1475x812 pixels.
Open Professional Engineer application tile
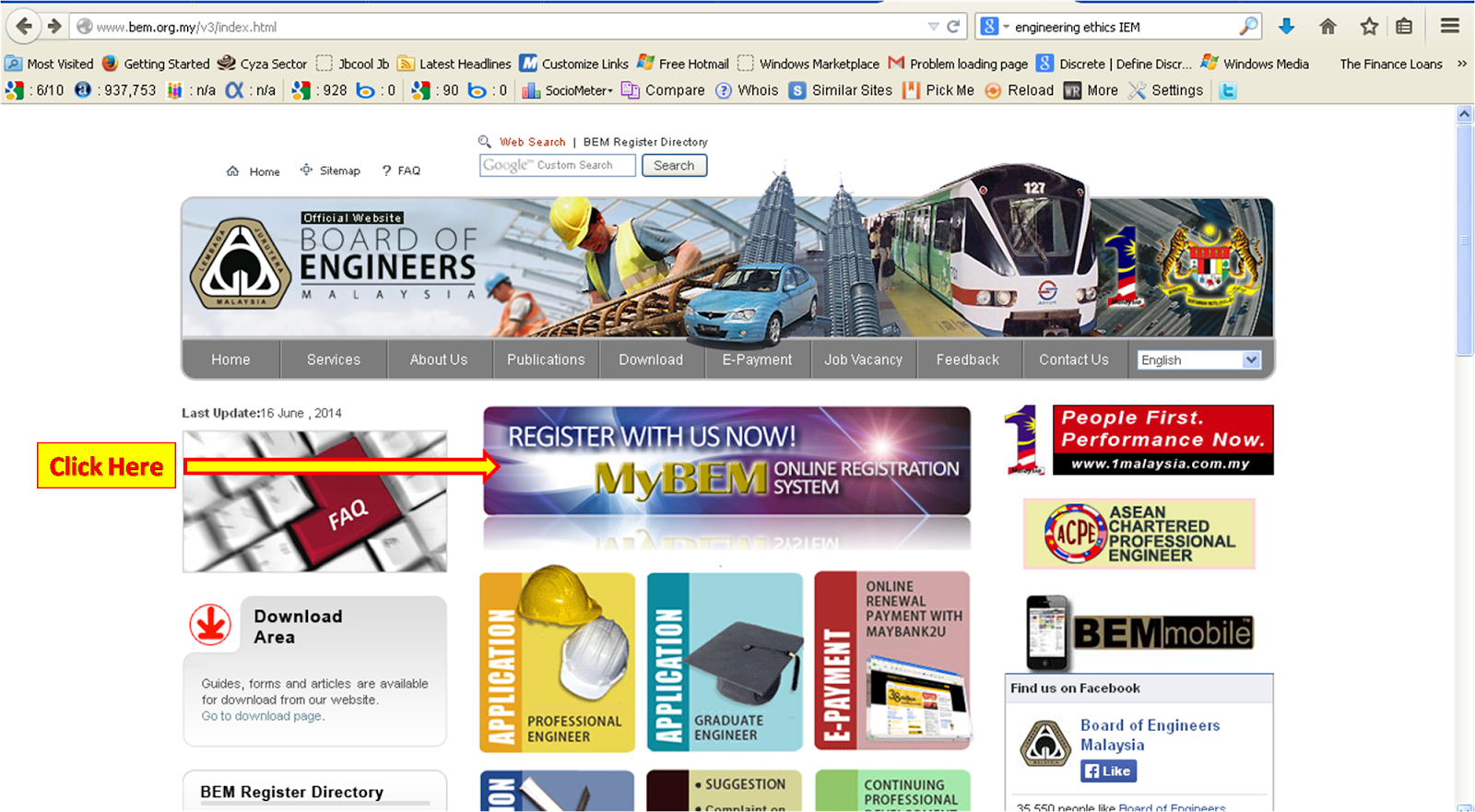[557, 662]
